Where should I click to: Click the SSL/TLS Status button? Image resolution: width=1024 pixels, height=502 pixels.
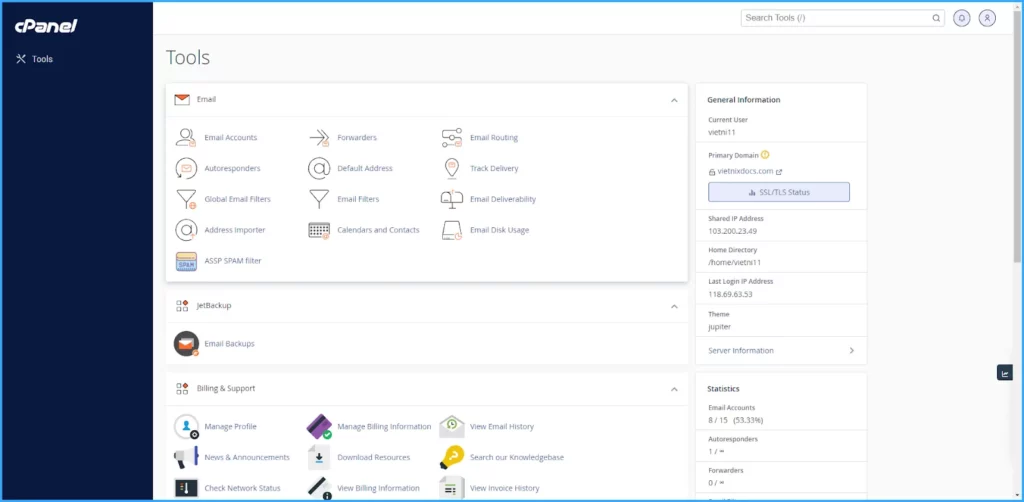pyautogui.click(x=778, y=192)
